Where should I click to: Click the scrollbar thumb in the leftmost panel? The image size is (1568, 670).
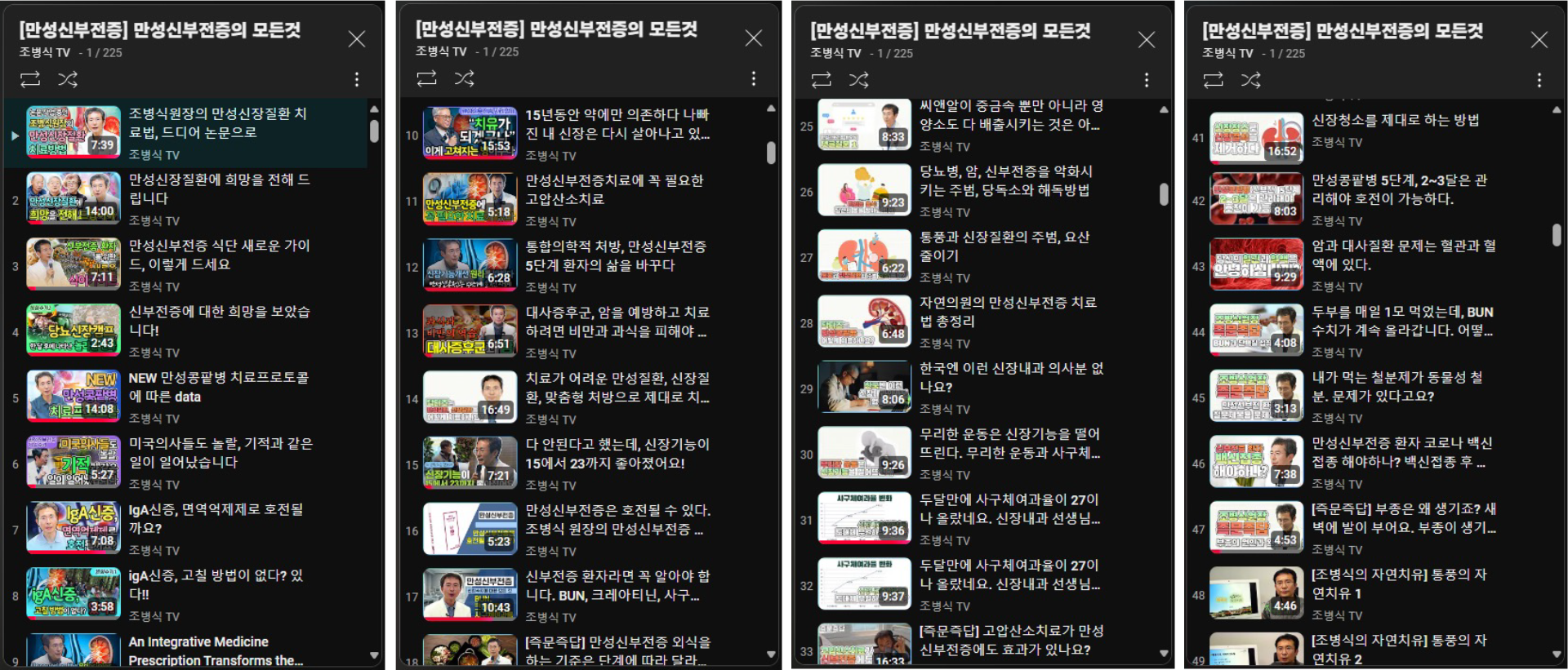[x=374, y=131]
